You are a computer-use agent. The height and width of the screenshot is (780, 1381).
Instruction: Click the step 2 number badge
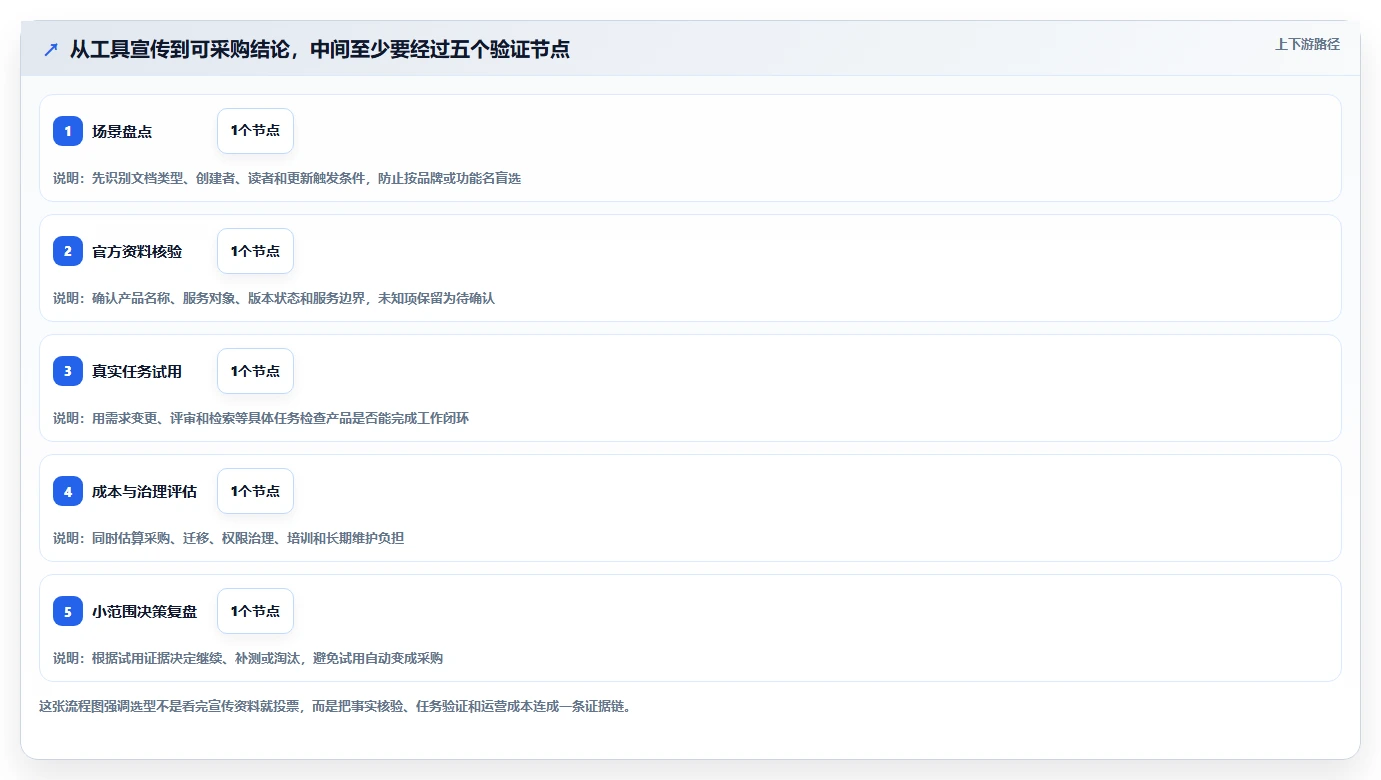68,251
